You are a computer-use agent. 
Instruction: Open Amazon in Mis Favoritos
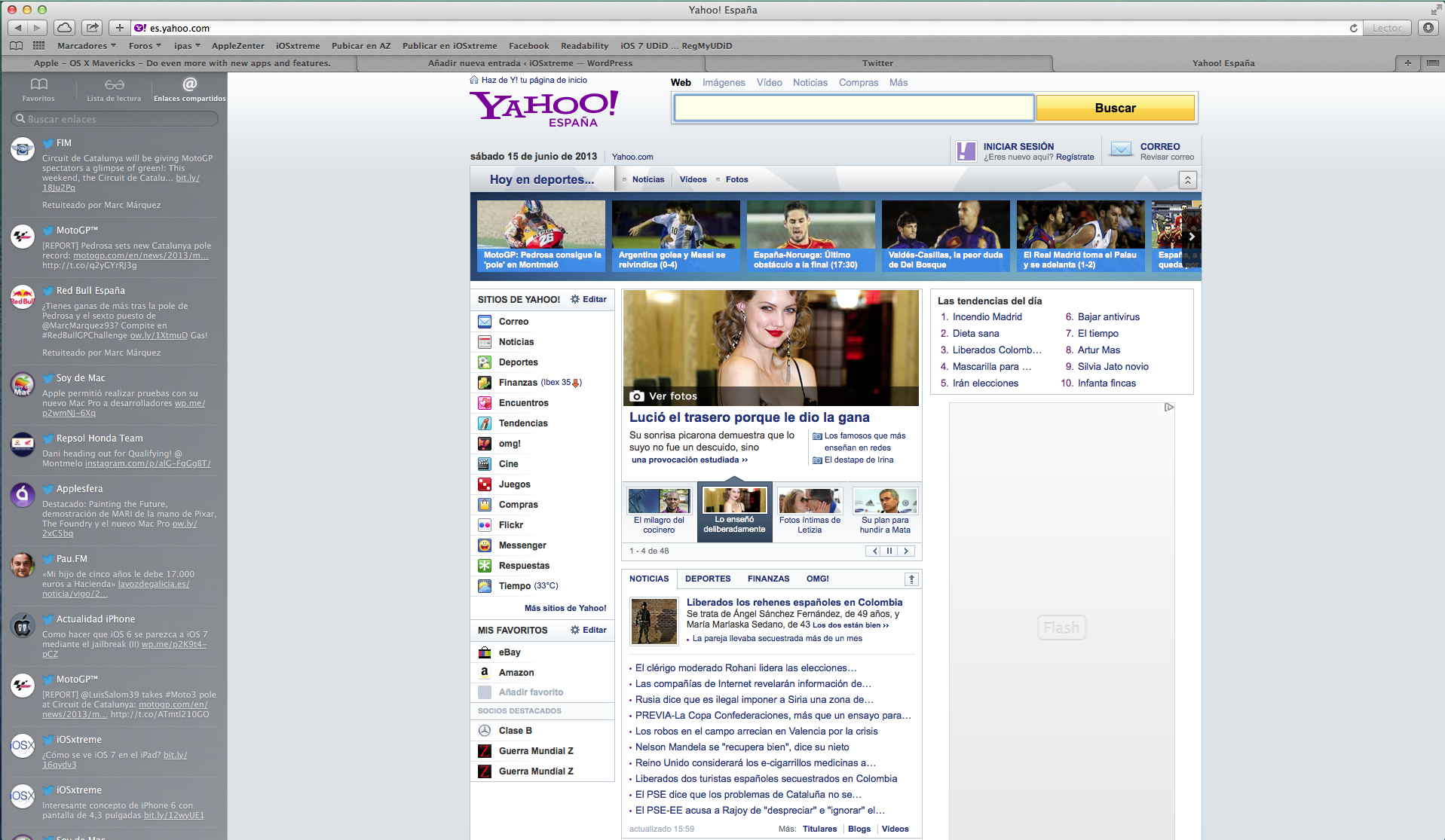pos(516,673)
